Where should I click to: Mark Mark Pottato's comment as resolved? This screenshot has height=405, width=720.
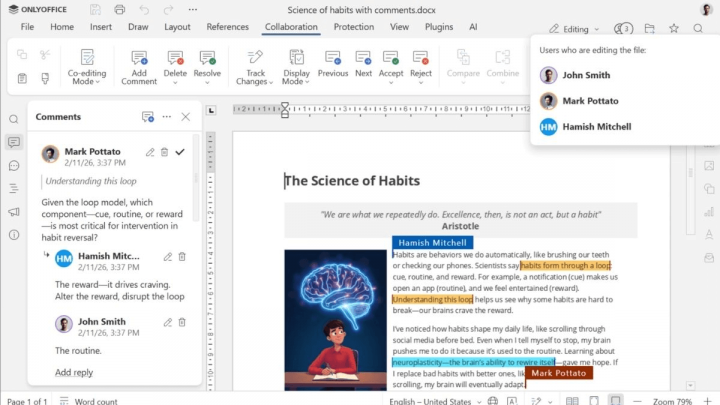pyautogui.click(x=180, y=152)
